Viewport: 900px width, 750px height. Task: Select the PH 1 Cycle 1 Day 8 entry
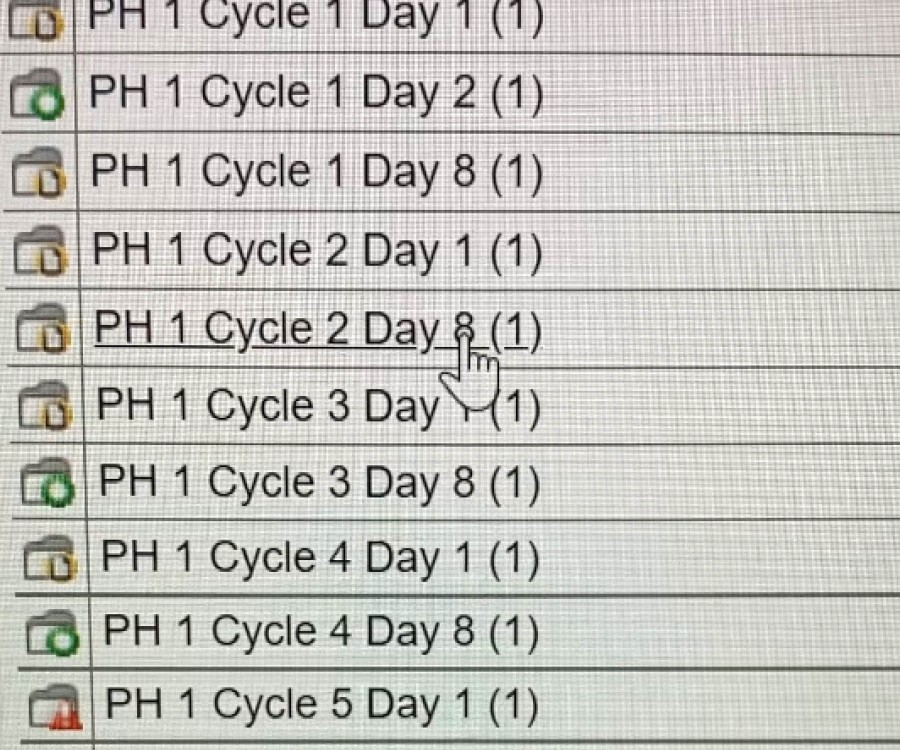tap(317, 172)
